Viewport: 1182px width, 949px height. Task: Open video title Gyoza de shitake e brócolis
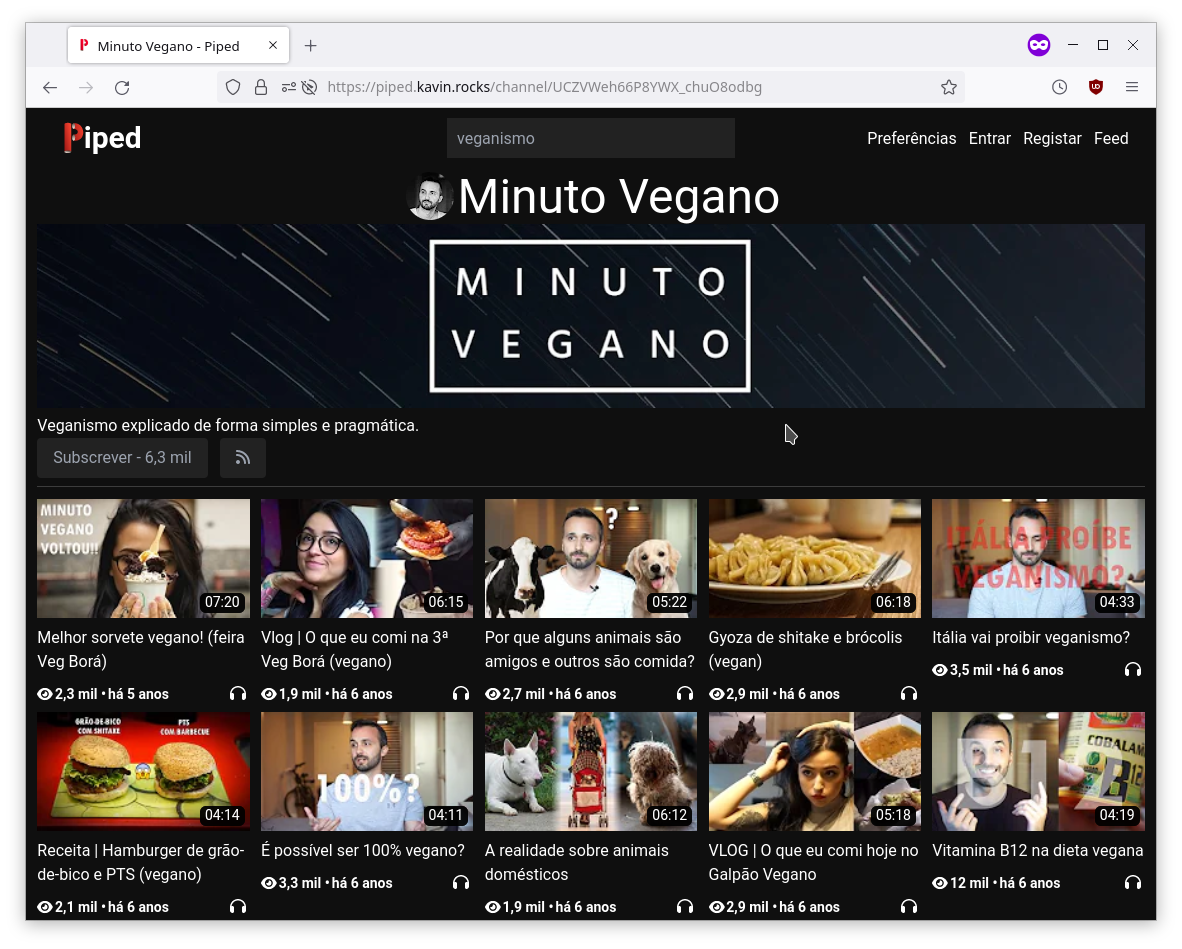pyautogui.click(x=805, y=650)
